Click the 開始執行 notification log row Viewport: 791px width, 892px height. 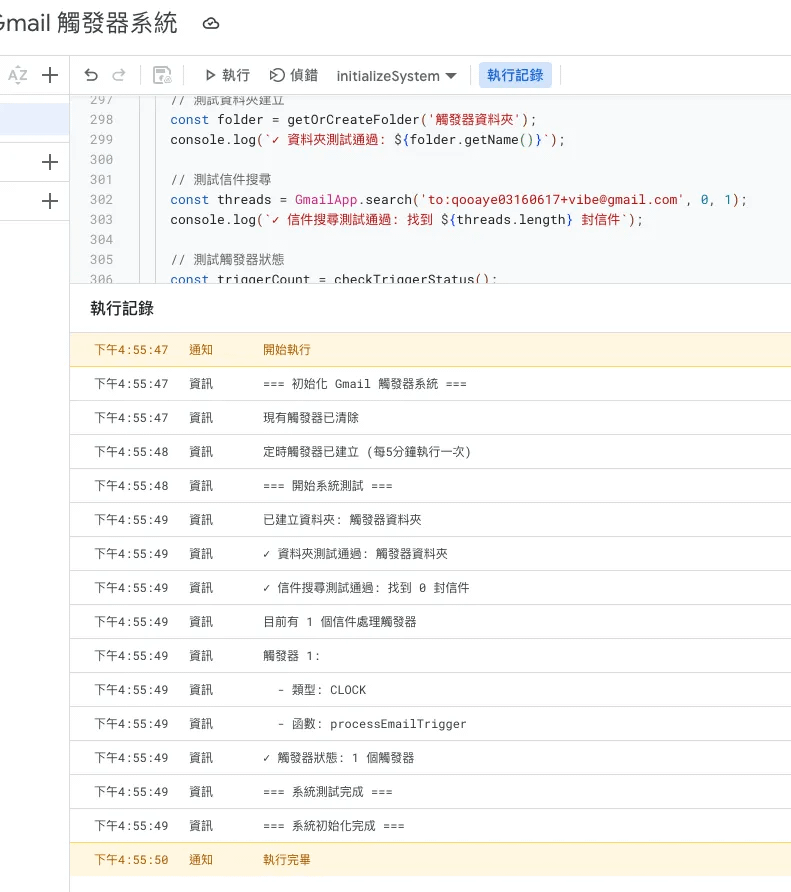coord(430,350)
